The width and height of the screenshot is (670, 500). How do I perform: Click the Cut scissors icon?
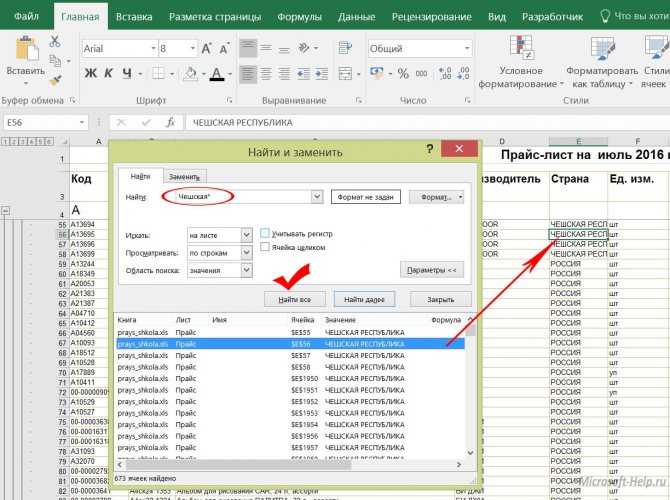[x=55, y=41]
